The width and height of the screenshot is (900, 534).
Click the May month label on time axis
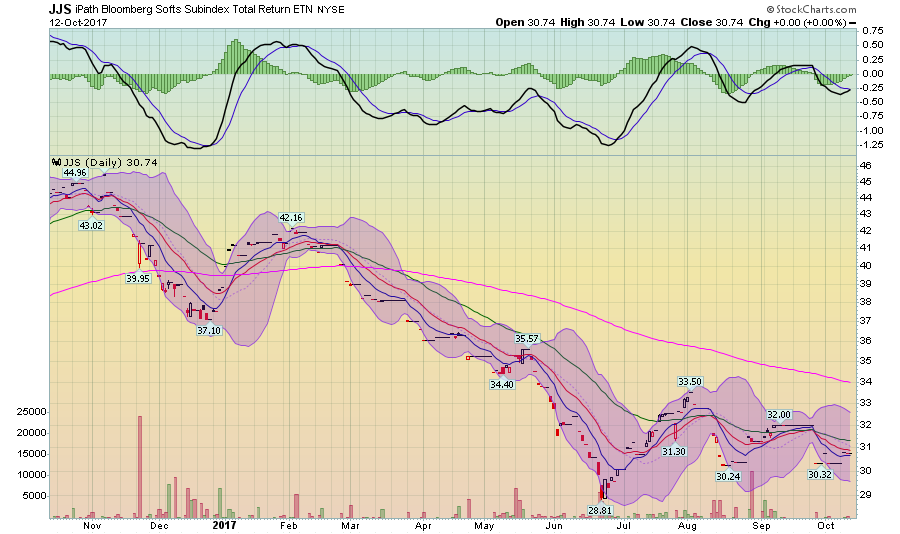(x=484, y=525)
